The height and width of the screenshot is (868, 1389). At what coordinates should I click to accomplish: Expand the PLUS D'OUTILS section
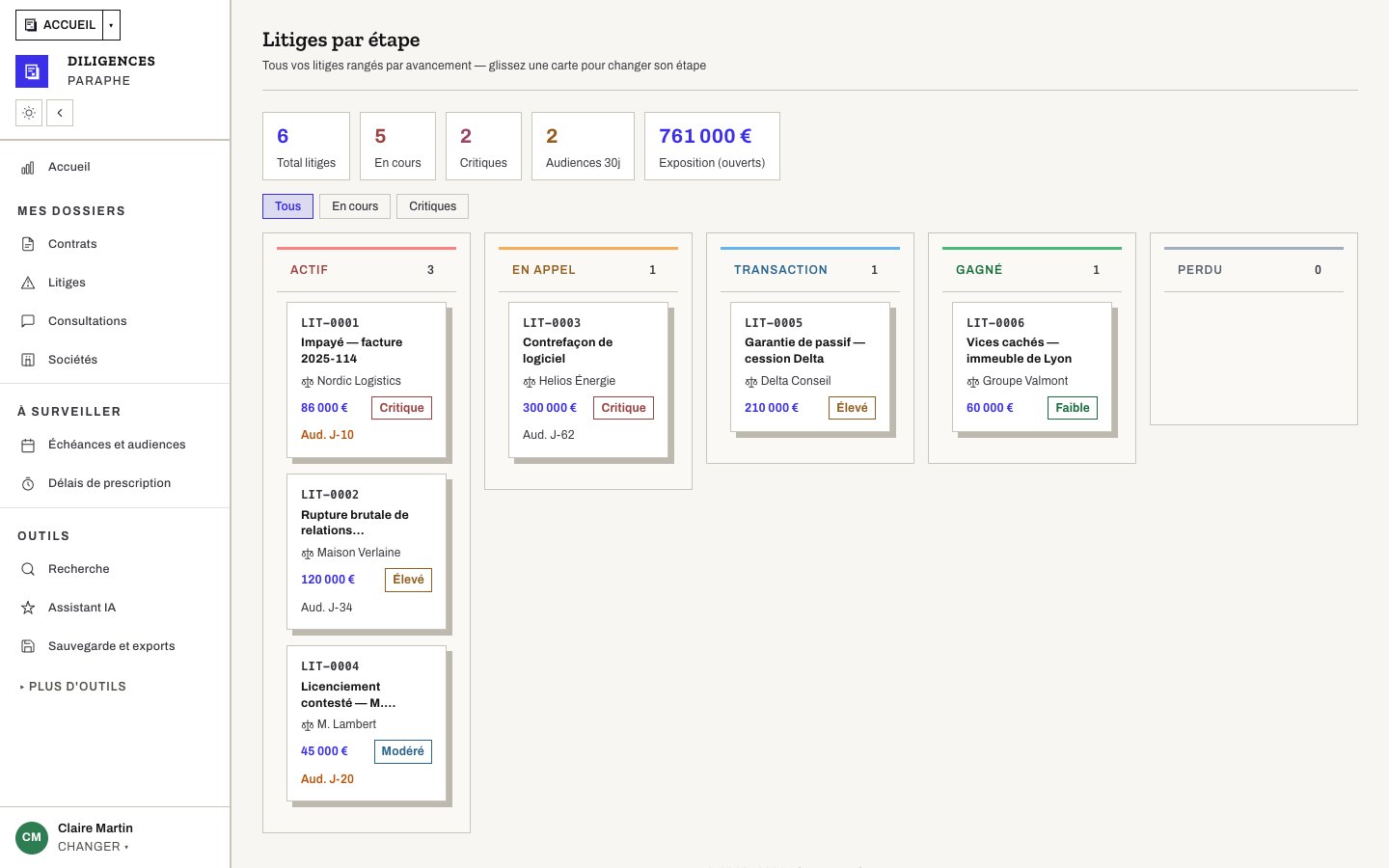tap(73, 687)
